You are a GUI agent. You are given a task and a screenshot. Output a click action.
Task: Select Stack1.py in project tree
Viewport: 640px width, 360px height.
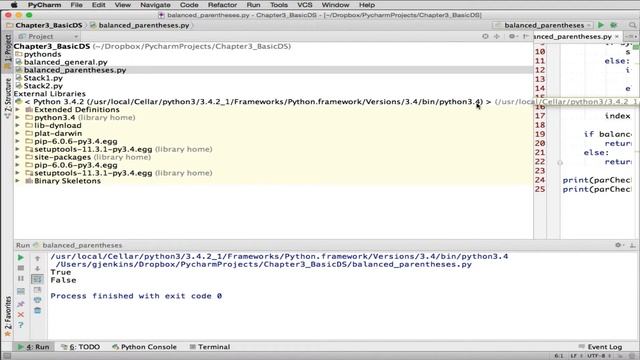43,78
